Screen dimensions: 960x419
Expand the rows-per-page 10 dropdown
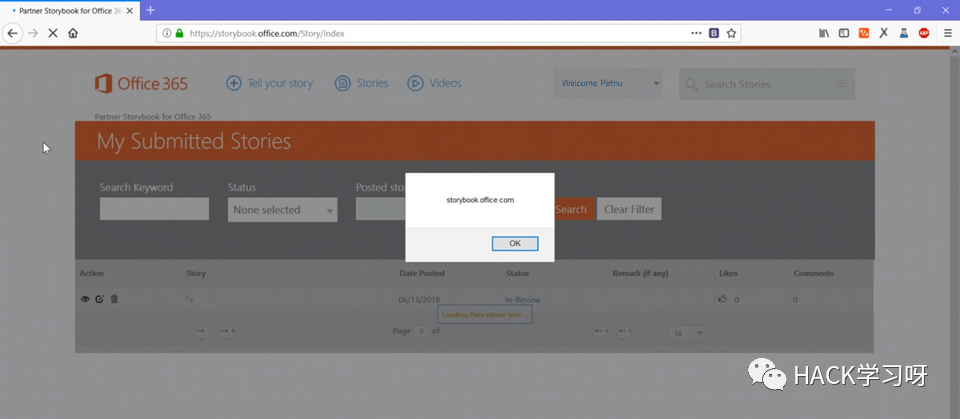click(688, 333)
